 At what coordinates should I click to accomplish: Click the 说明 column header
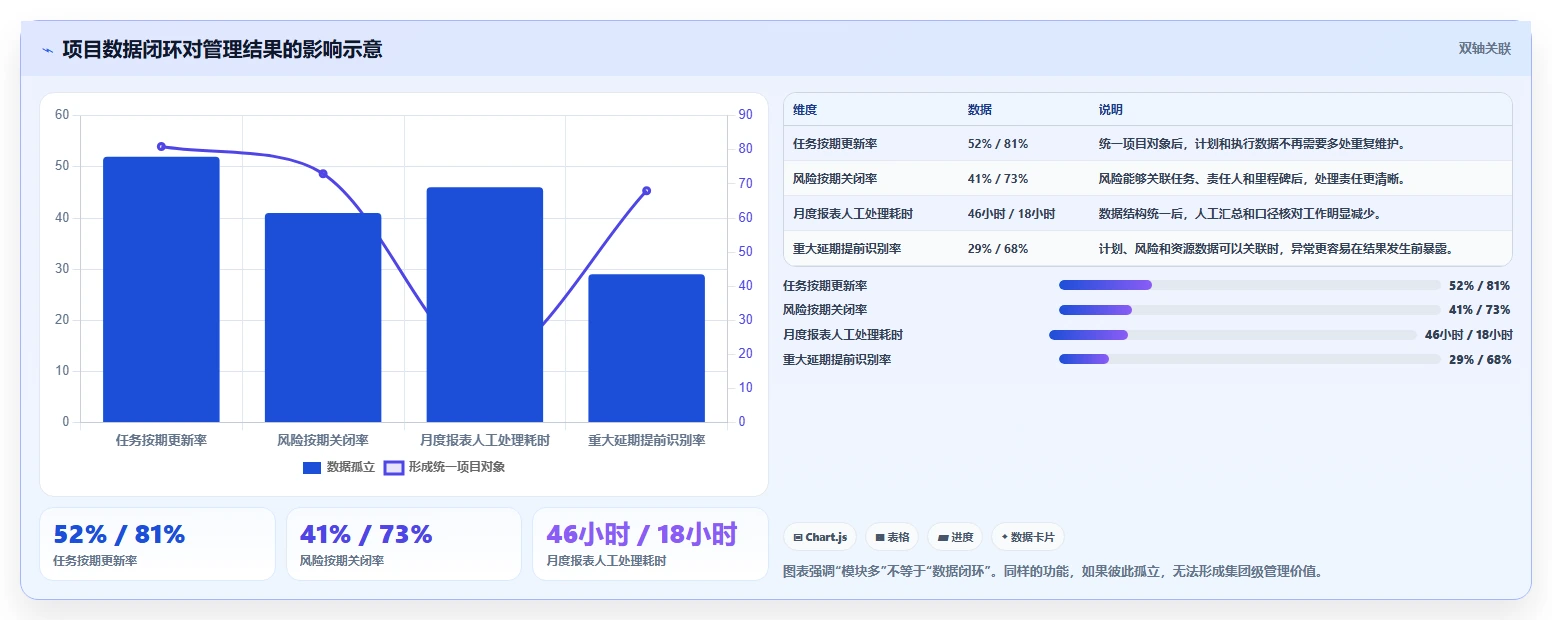pyautogui.click(x=1111, y=109)
